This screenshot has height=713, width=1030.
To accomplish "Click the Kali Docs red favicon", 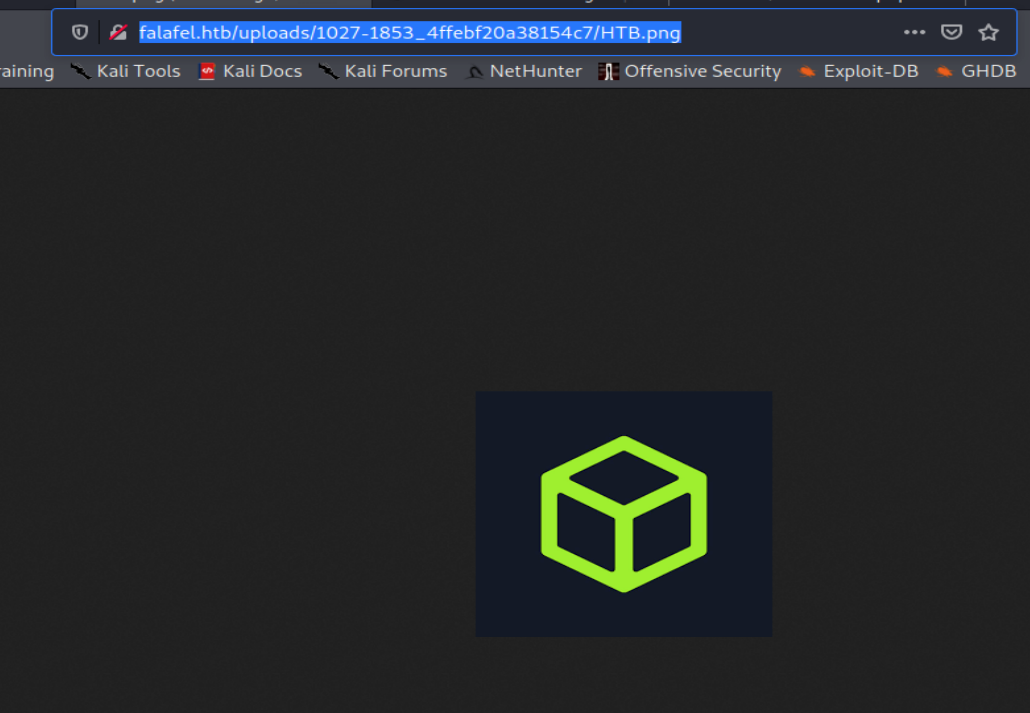I will coord(207,71).
